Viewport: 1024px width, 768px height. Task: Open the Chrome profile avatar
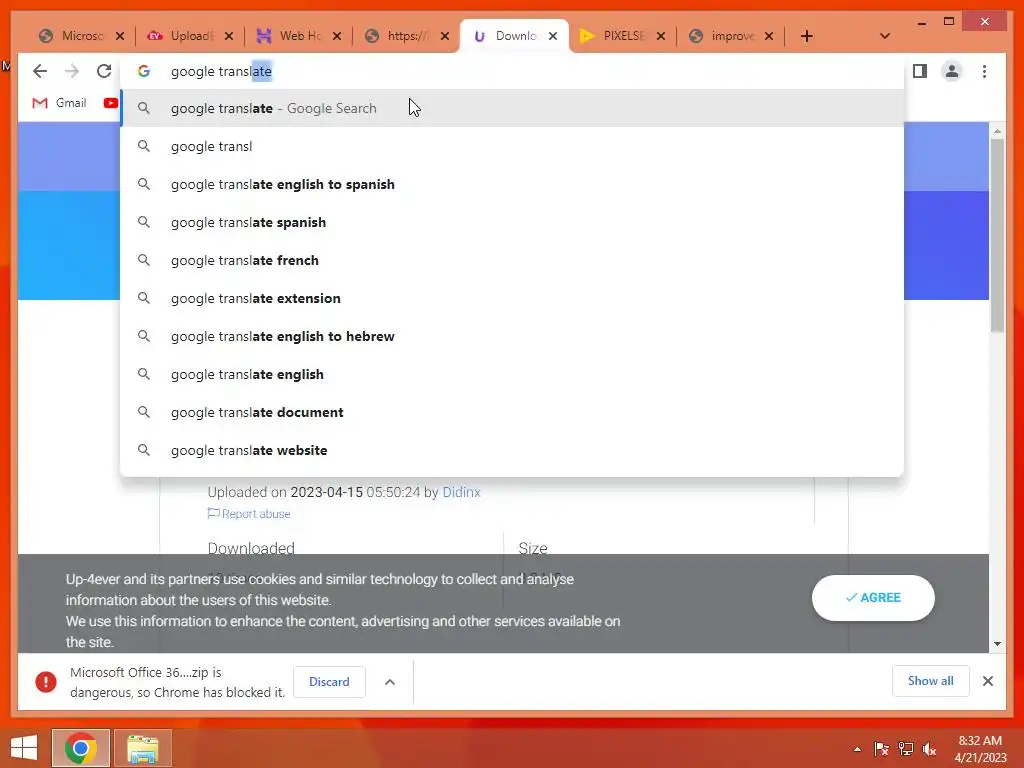click(952, 71)
